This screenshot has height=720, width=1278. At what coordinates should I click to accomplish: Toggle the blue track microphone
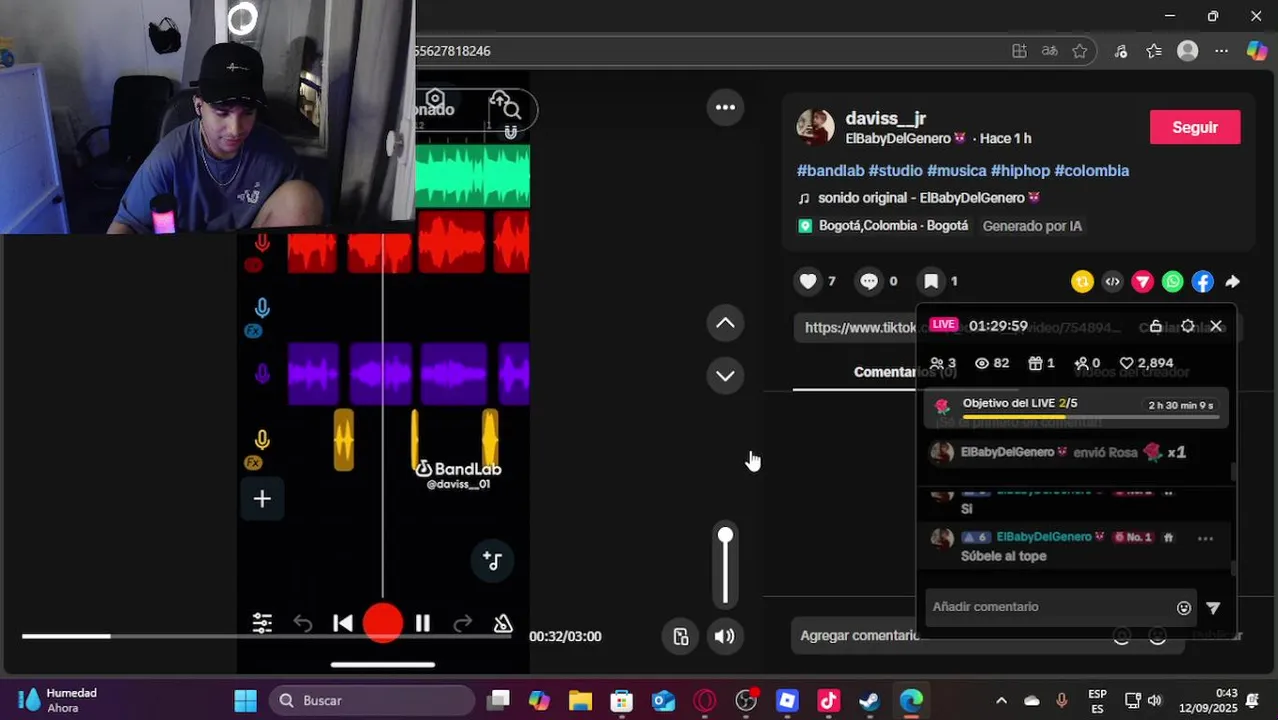click(262, 309)
